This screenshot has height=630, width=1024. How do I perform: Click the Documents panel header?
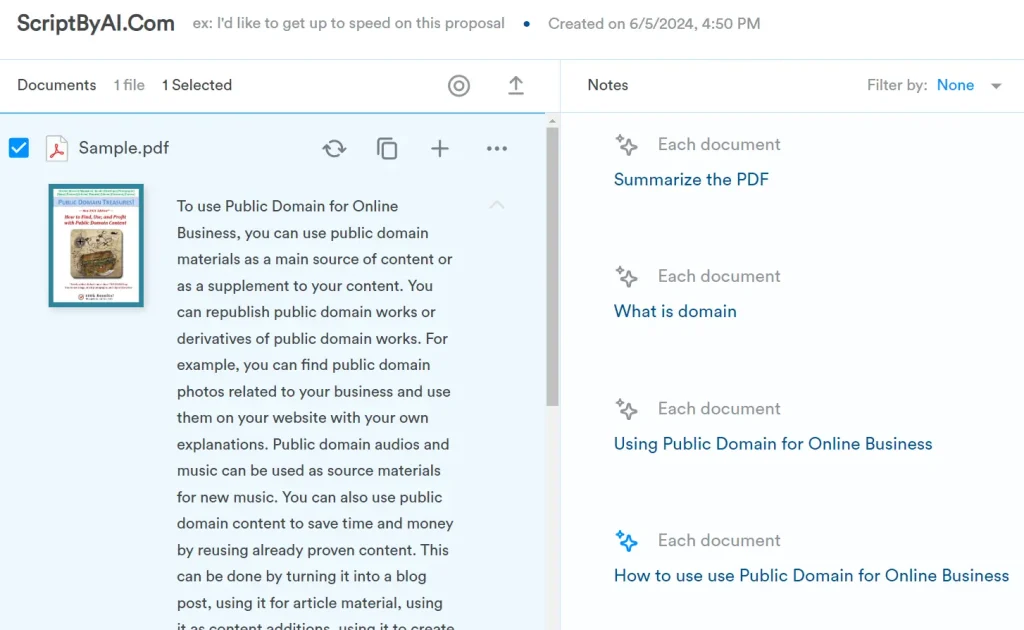(x=56, y=85)
